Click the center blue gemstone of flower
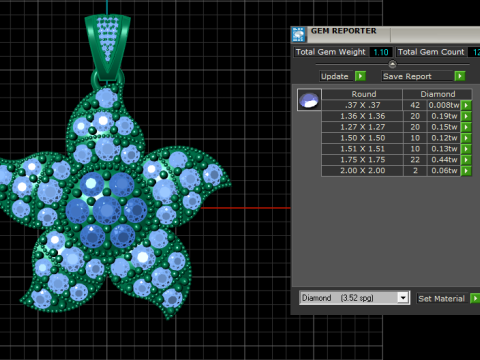480x360 pixels. pyautogui.click(x=107, y=210)
